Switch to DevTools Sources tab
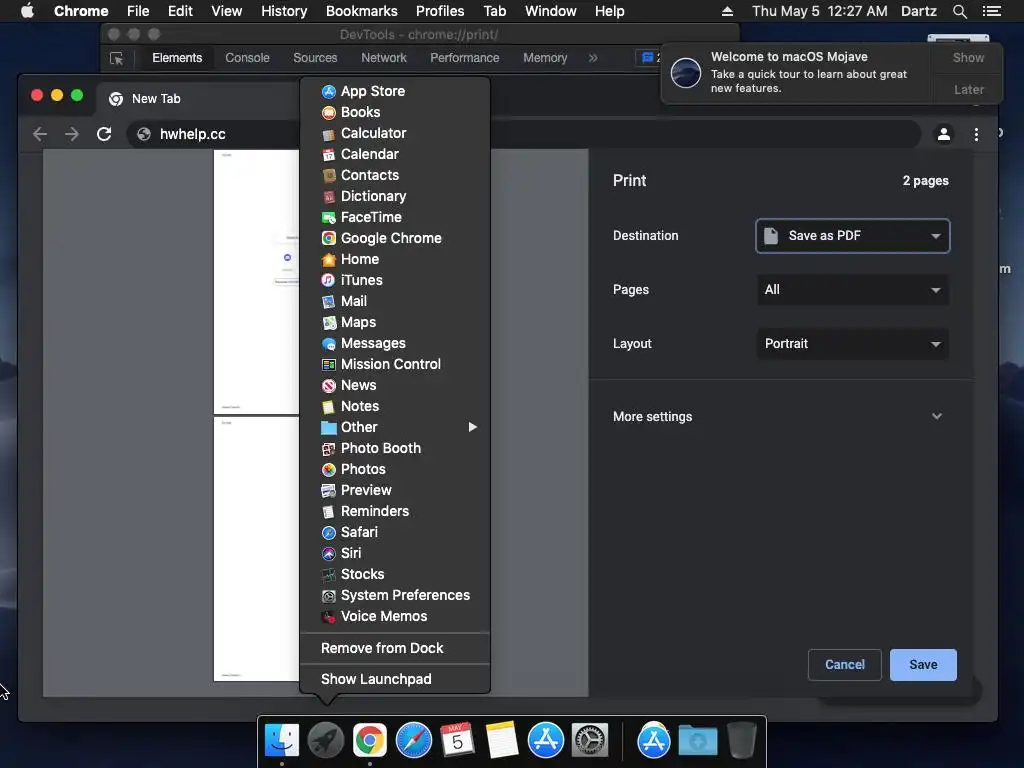This screenshot has width=1024, height=768. 315,57
